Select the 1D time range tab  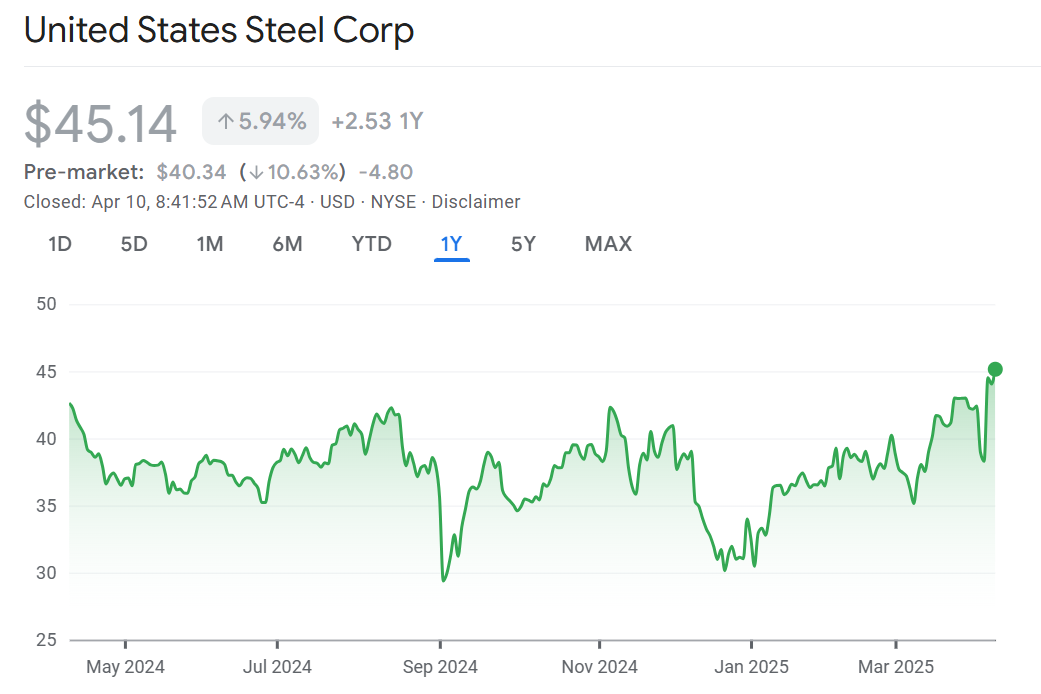click(x=60, y=244)
